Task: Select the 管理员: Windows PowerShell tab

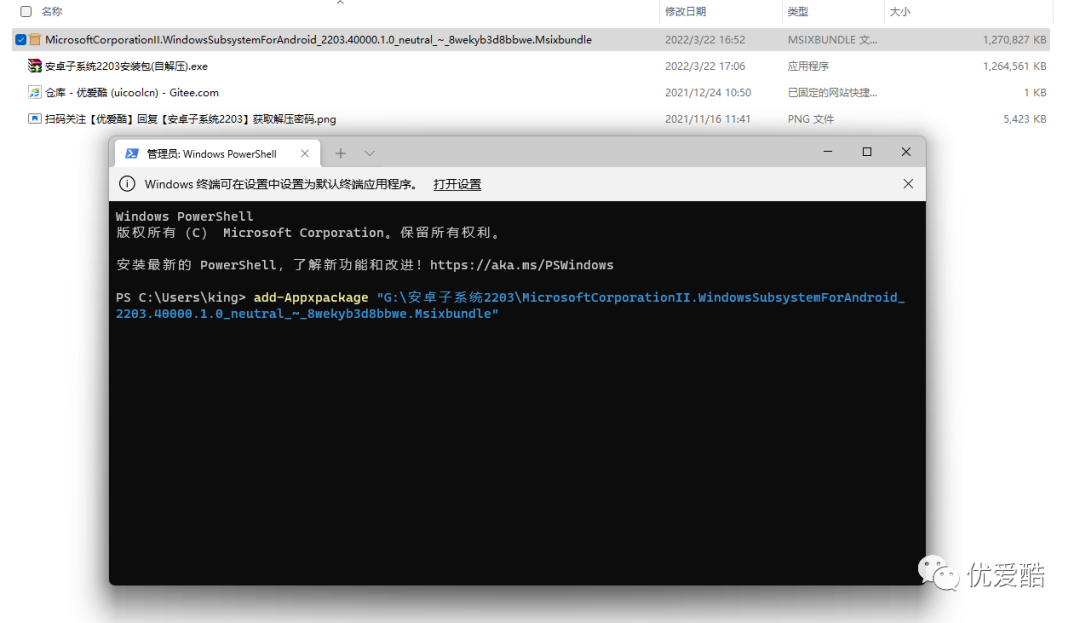Action: tap(218, 154)
